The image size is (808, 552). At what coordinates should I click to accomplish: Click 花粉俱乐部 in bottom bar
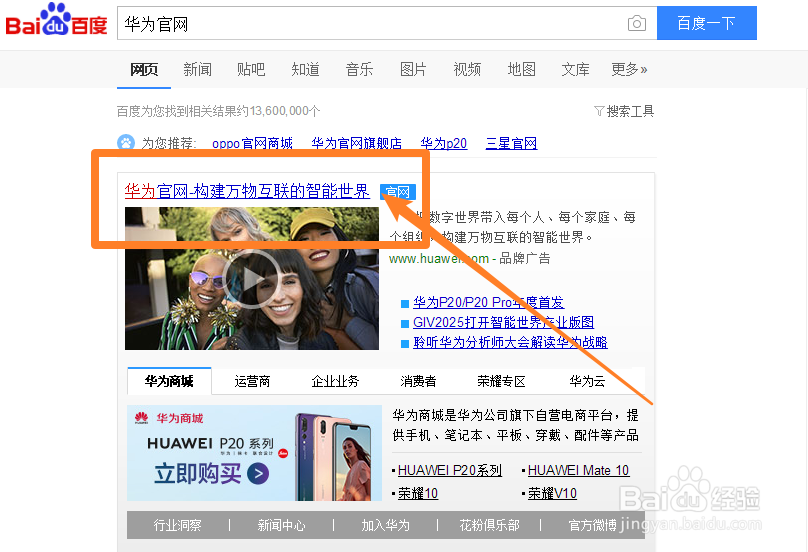point(489,525)
